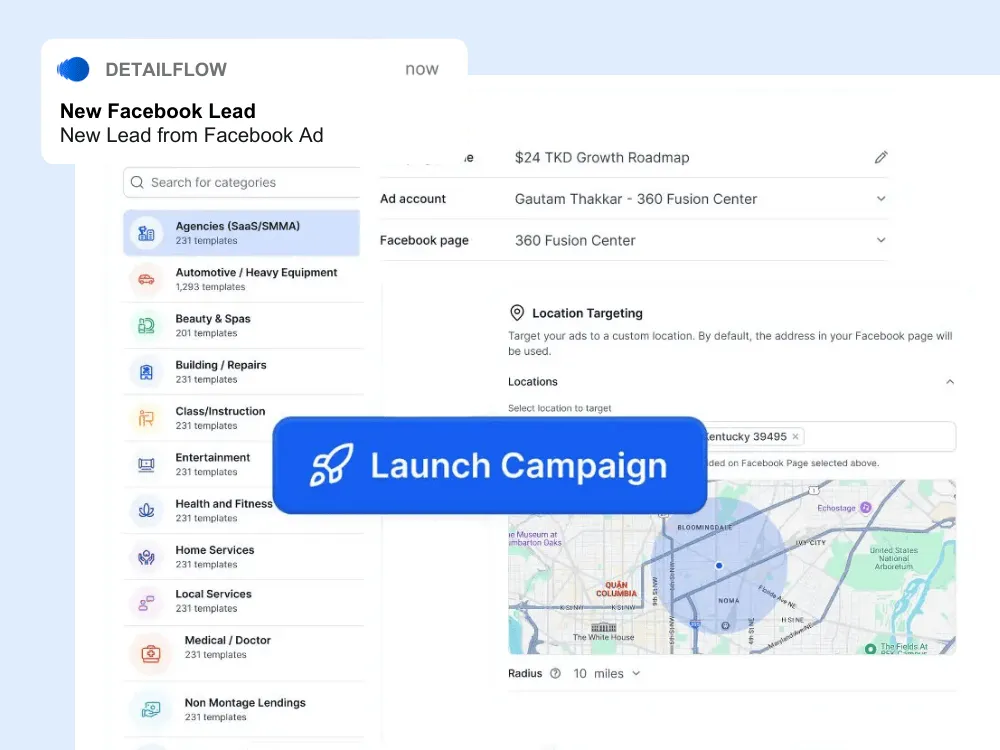This screenshot has height=750, width=1000.
Task: Click the Automotive / Heavy Equipment car icon
Action: 146,279
